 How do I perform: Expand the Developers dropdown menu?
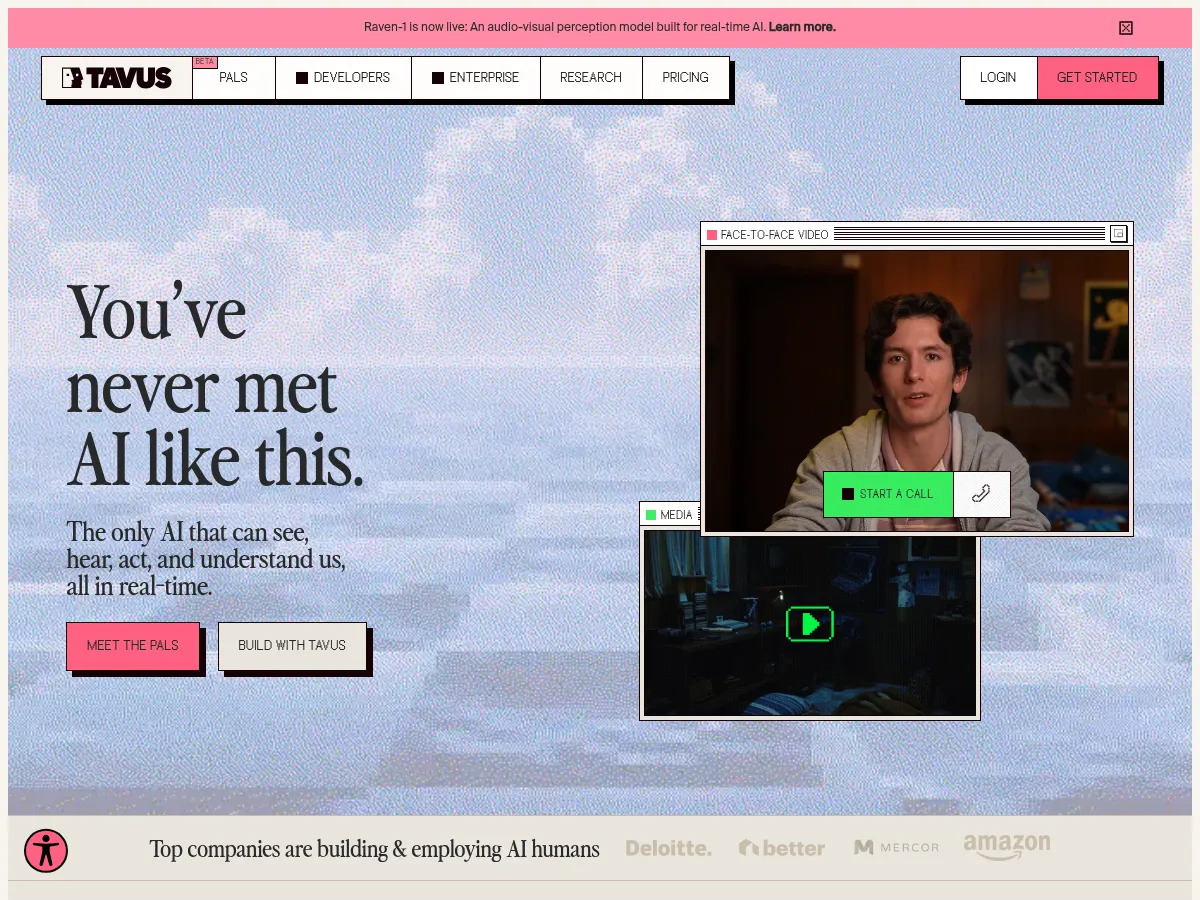click(x=343, y=78)
